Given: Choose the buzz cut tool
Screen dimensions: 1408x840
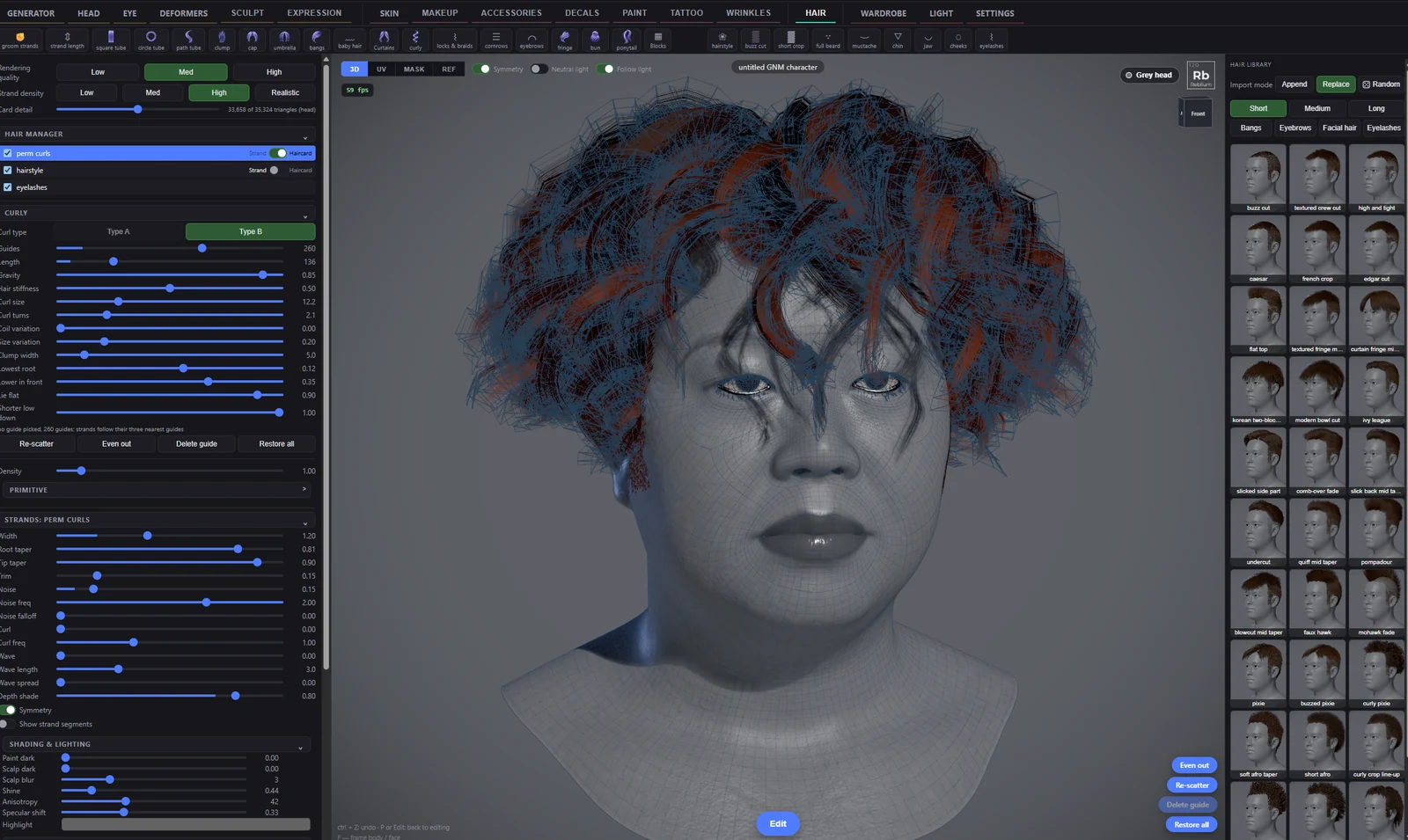Looking at the screenshot, I should 755,40.
